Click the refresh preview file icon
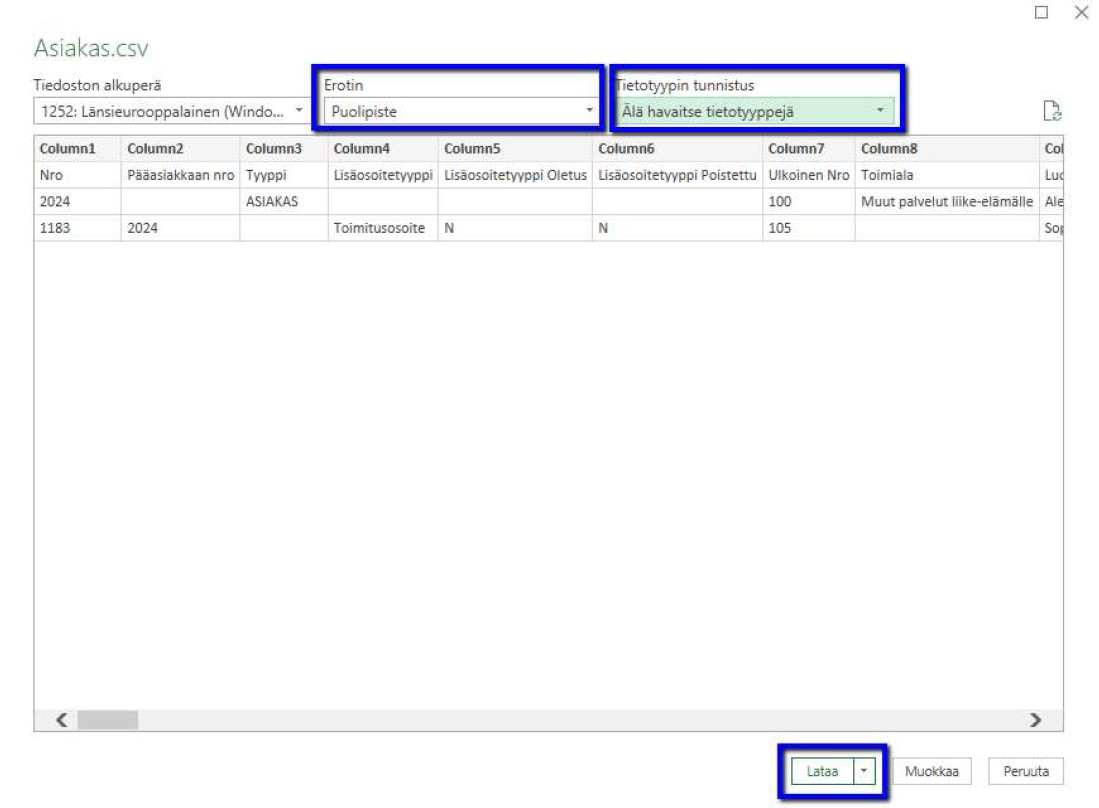Image resolution: width=1099 pixels, height=808 pixels. [x=1050, y=112]
